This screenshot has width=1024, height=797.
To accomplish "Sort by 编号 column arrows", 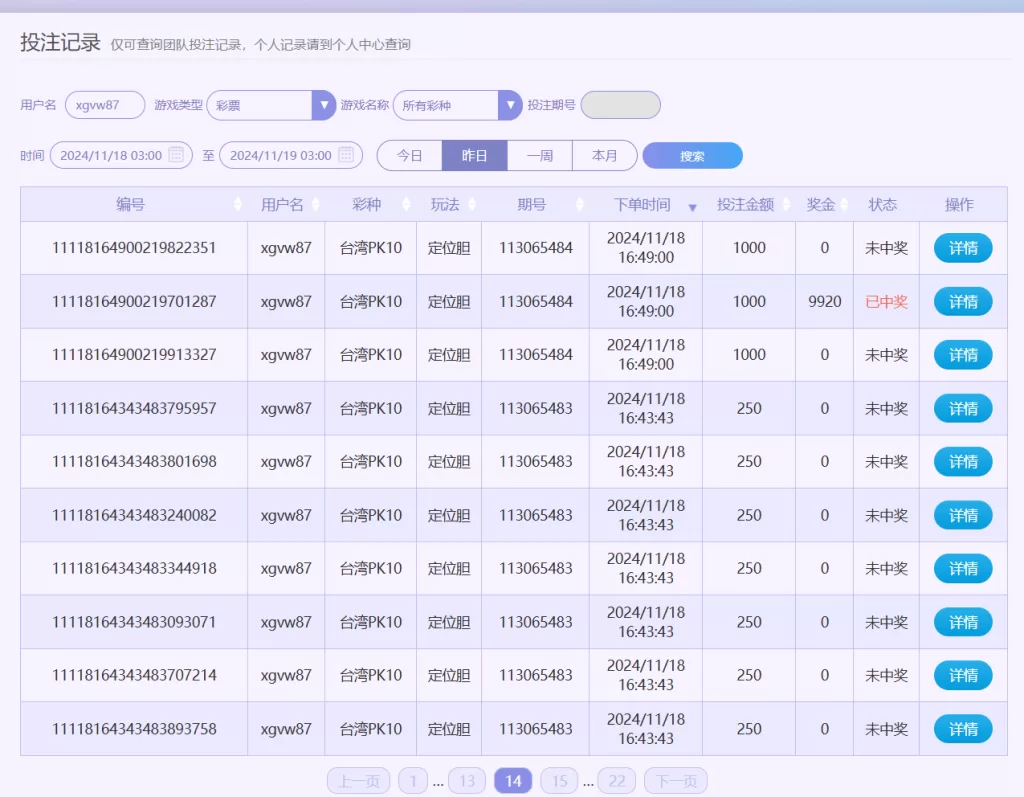I will [237, 204].
